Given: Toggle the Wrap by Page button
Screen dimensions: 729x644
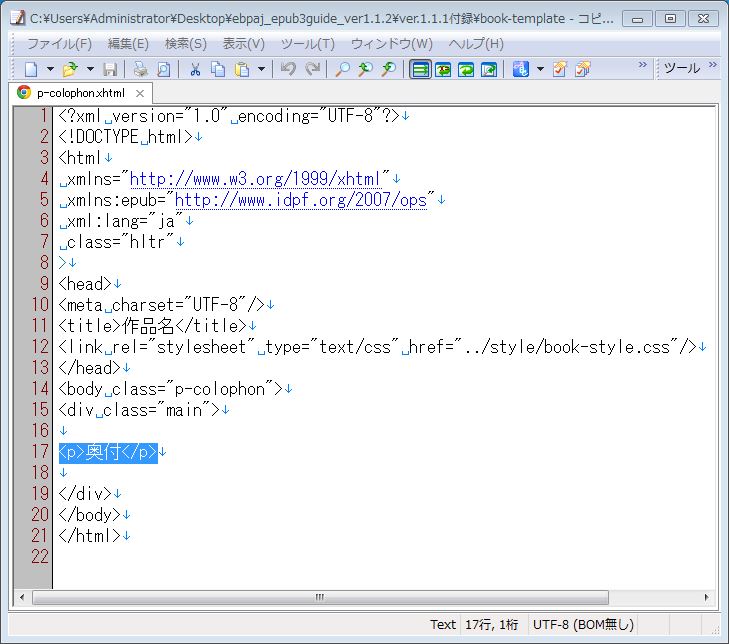Looking at the screenshot, I should click(x=489, y=69).
